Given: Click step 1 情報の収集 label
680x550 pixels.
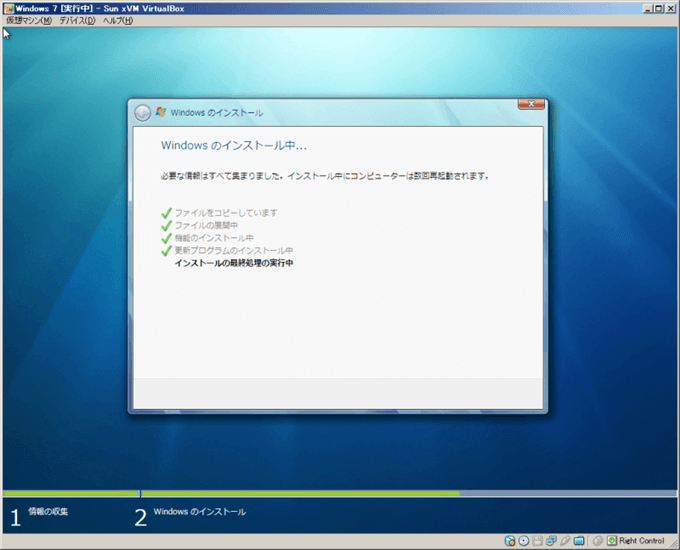Looking at the screenshot, I should 48,512.
